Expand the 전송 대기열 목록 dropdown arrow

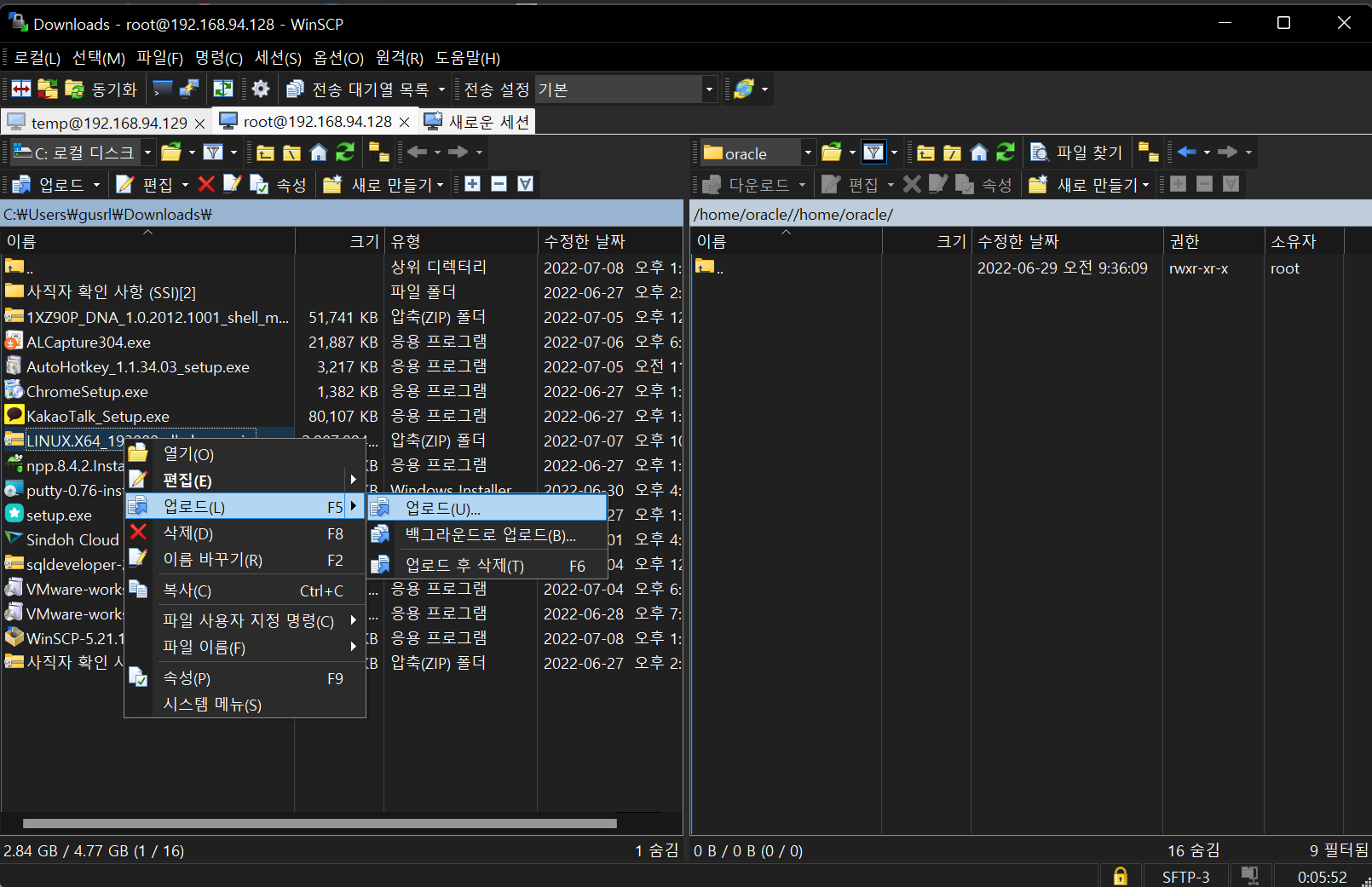click(x=441, y=89)
